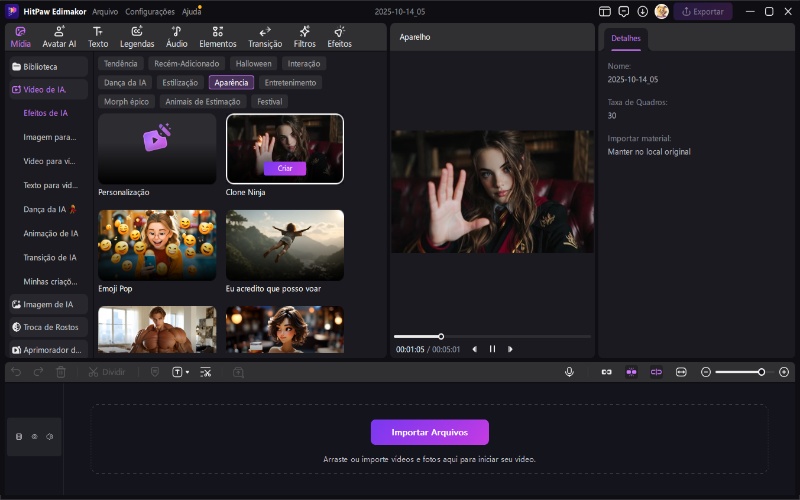Mute the timeline track speaker icon

point(49,436)
